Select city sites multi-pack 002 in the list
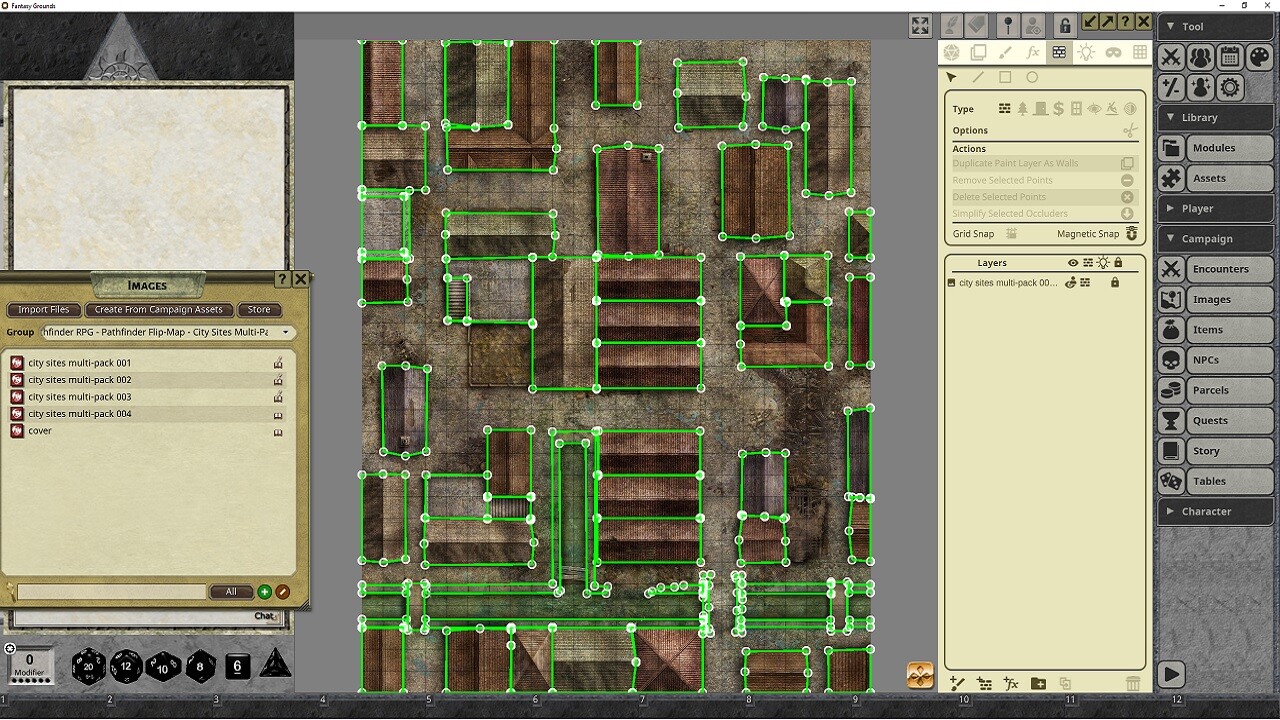1280x720 pixels. [x=80, y=379]
